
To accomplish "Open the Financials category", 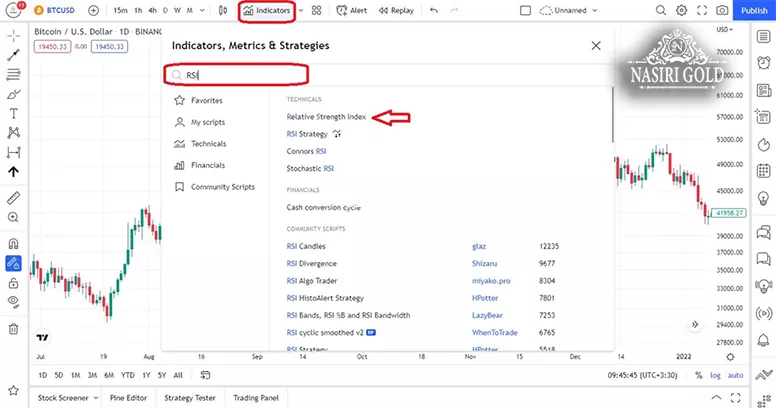I will coord(199,165).
